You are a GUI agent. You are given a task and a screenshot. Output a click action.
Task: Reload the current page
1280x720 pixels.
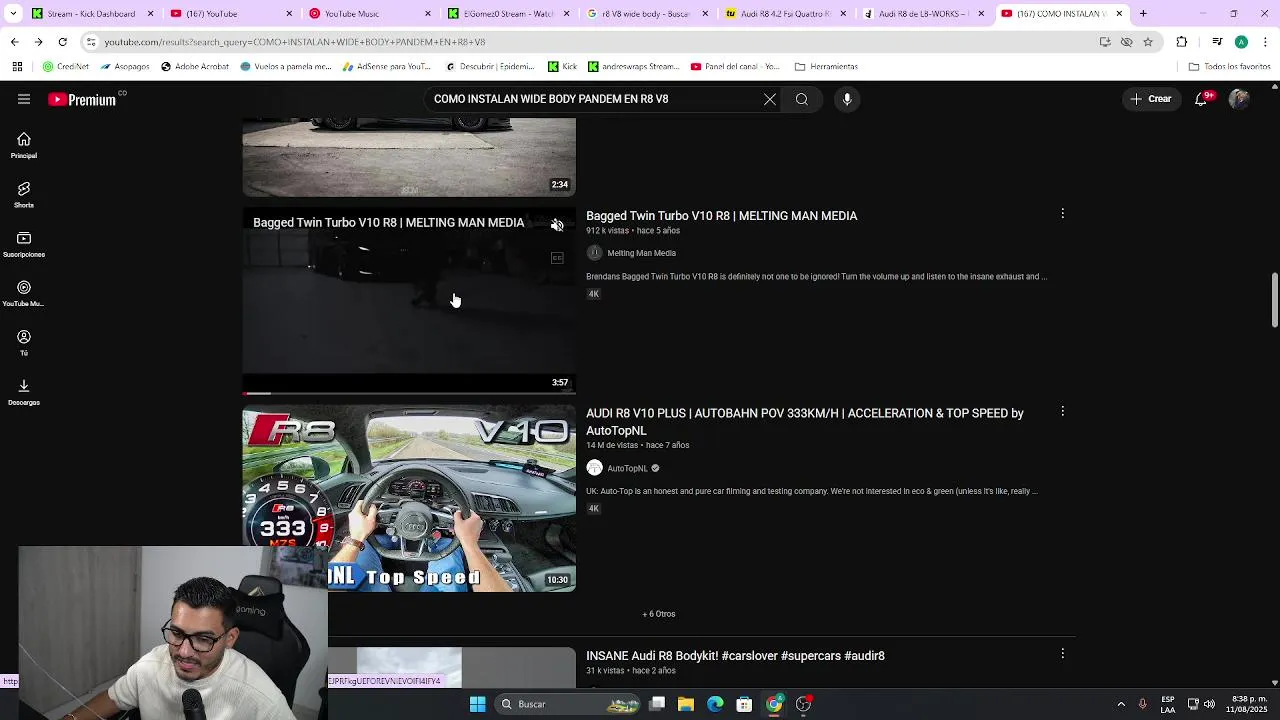coord(62,42)
